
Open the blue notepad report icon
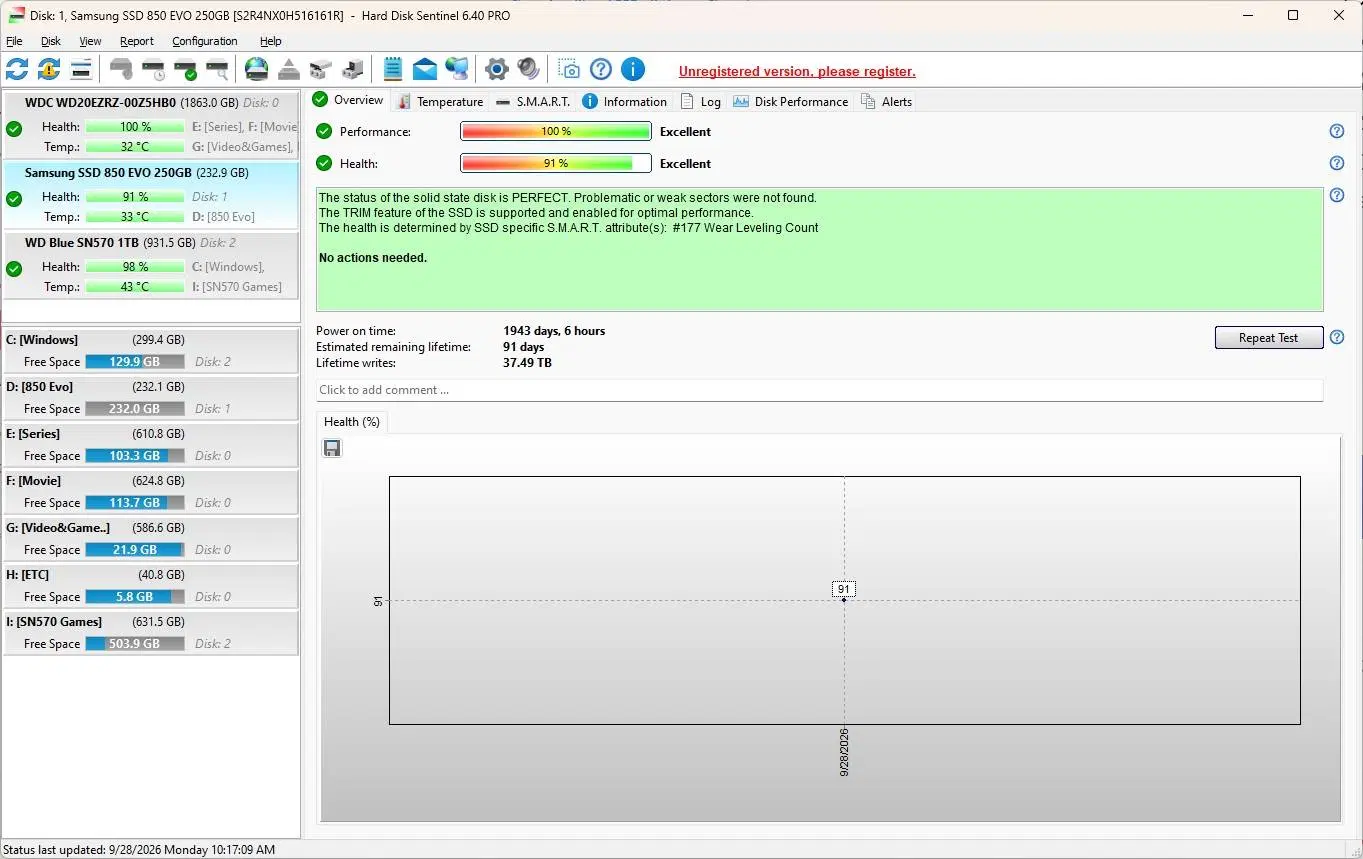tap(393, 69)
